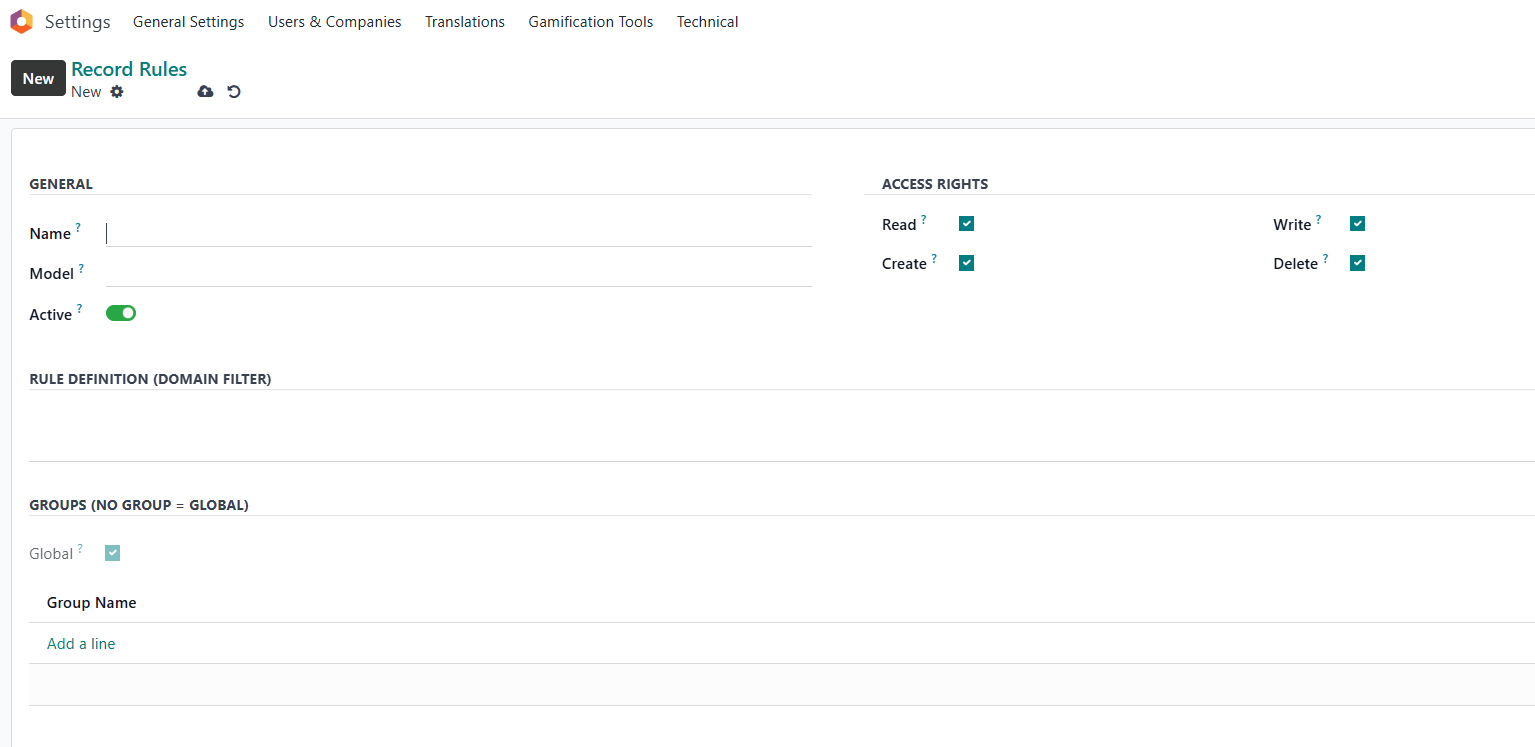Click the cloud save record icon

[x=205, y=92]
